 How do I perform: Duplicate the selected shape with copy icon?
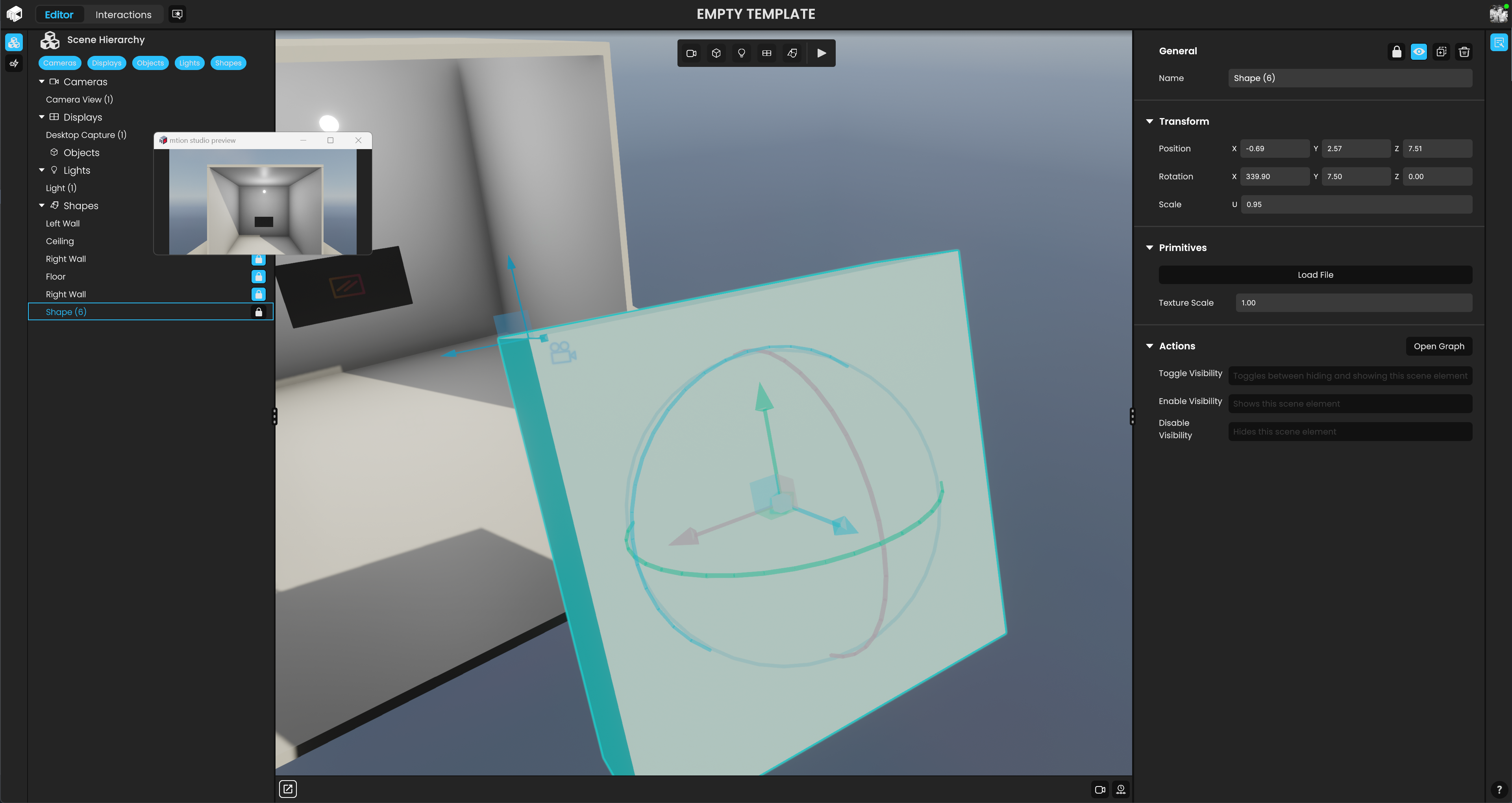coord(1441,52)
